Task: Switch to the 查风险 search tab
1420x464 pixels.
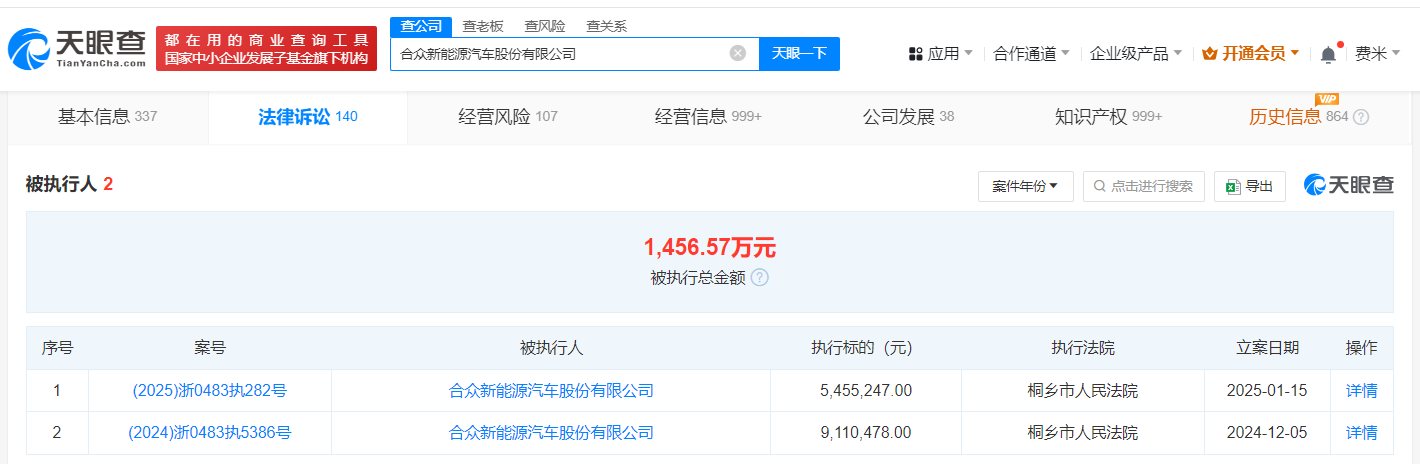Action: pyautogui.click(x=545, y=27)
